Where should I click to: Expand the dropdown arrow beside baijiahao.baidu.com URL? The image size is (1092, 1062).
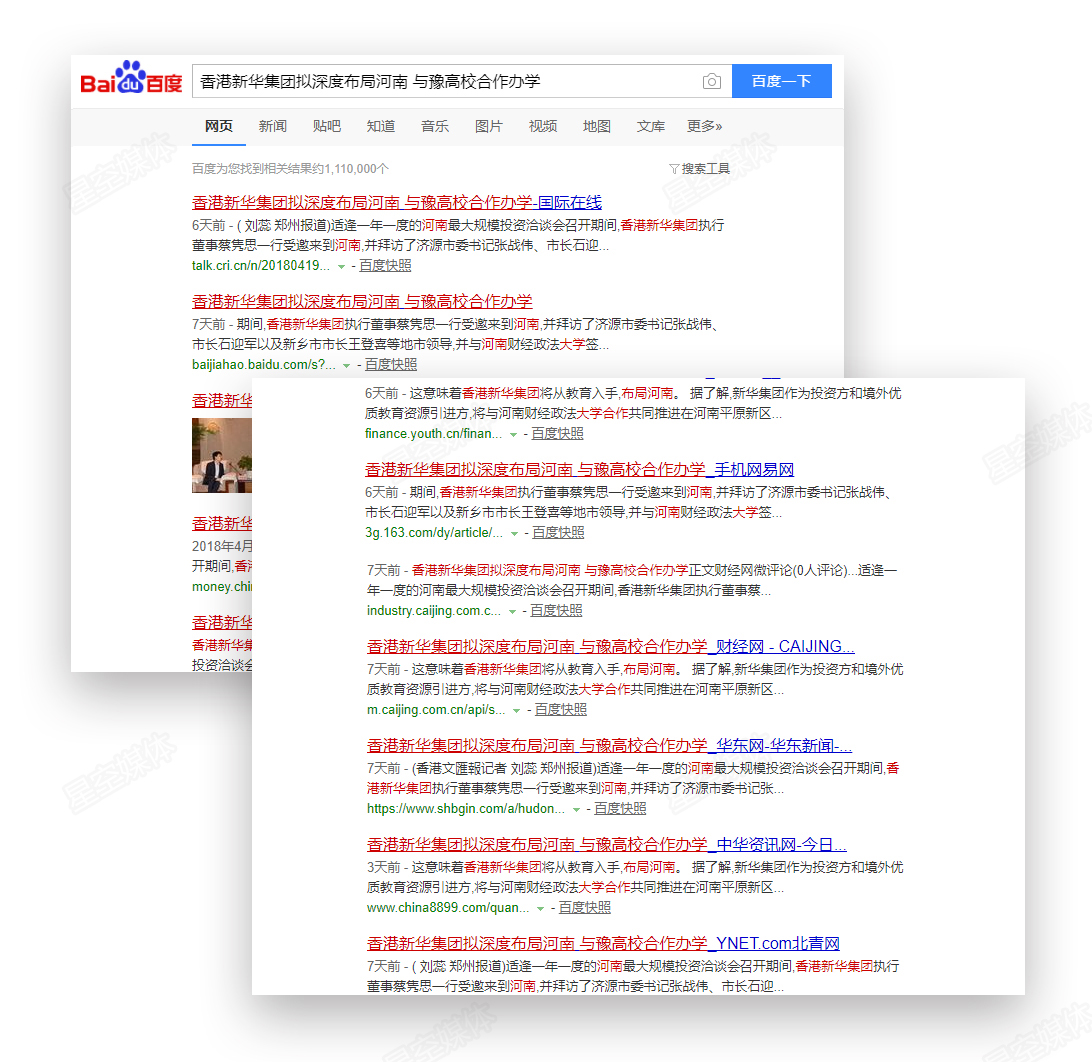[x=346, y=366]
